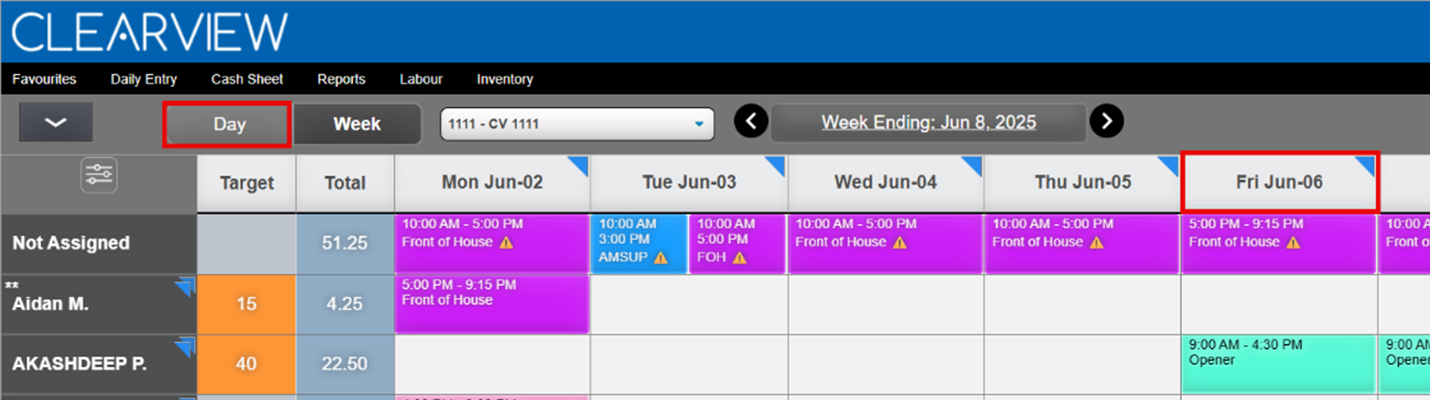Open AKASHDEEP P. Opener shift on Friday
This screenshot has width=1430, height=400.
(x=1279, y=364)
